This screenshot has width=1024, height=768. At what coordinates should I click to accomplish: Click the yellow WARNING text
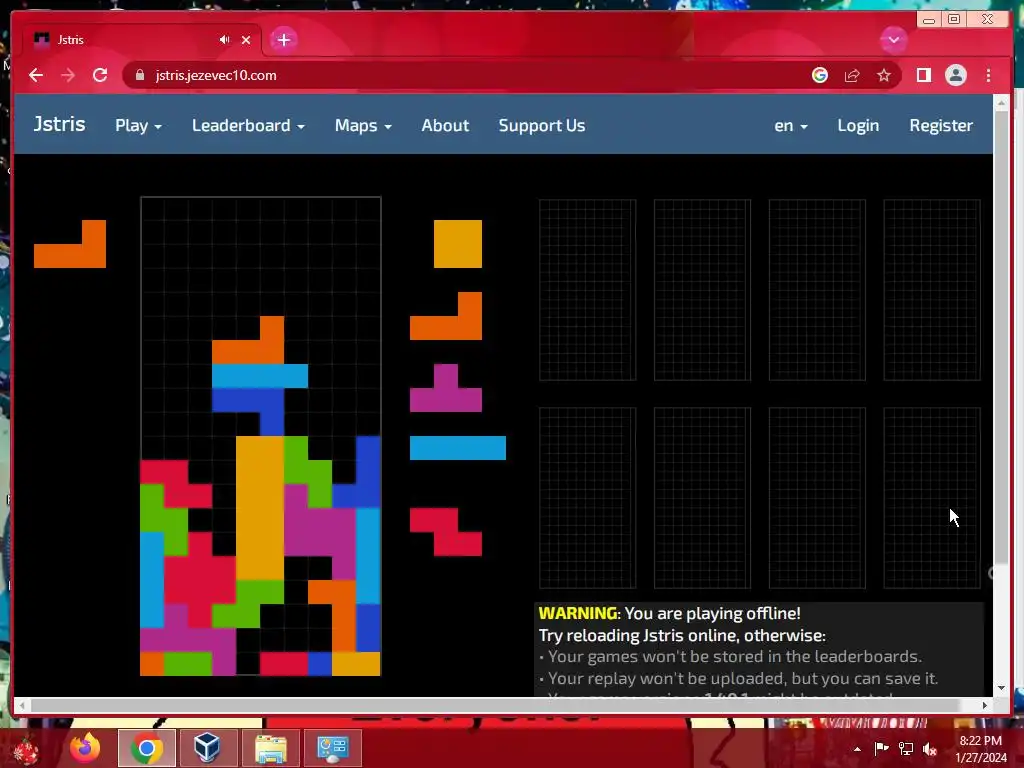pos(577,613)
